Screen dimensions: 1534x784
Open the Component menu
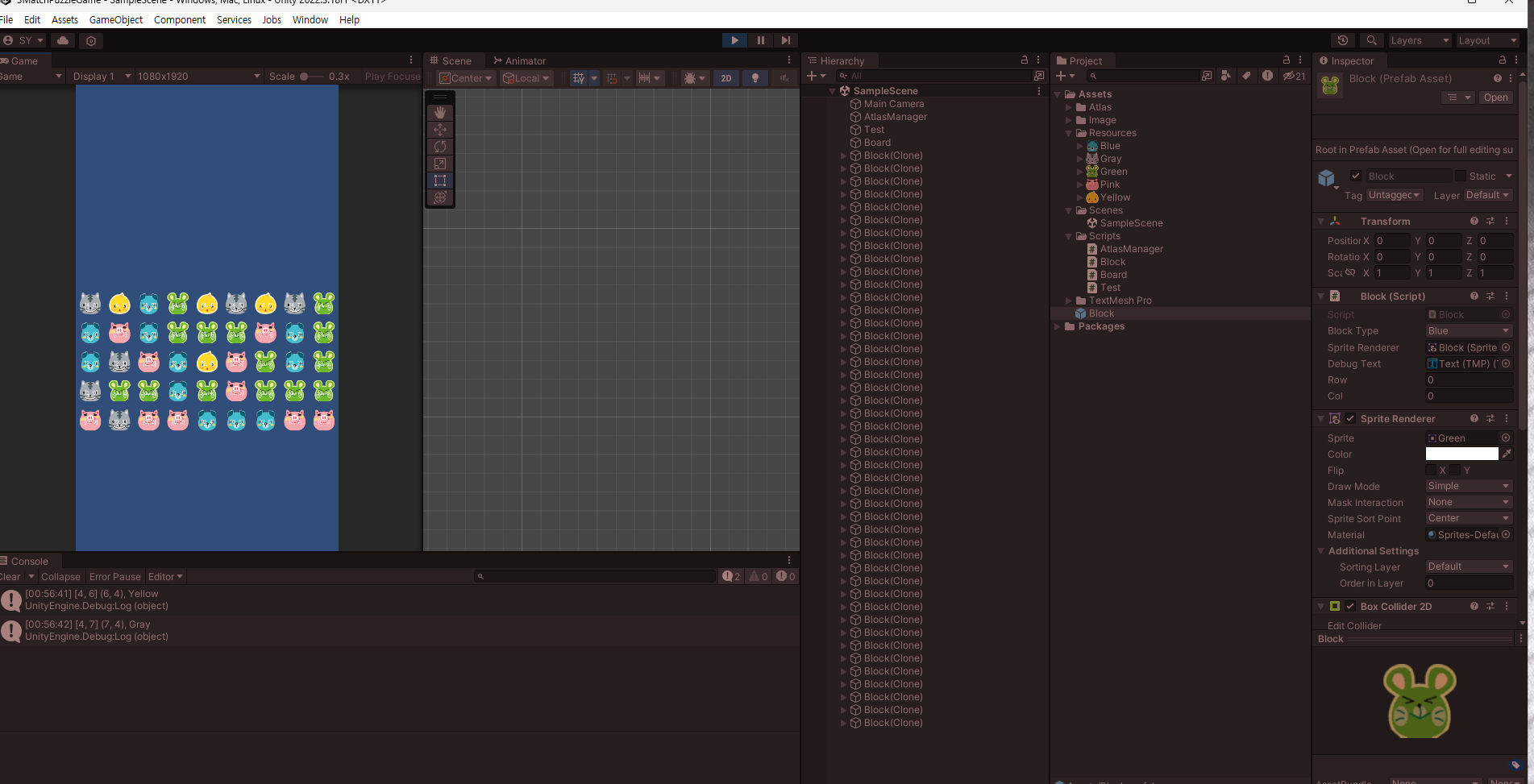180,19
